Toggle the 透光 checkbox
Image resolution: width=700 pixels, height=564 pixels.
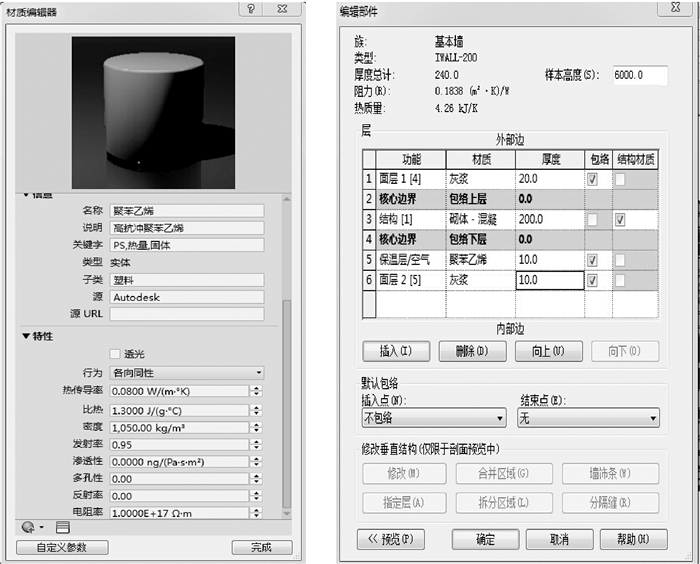coord(115,354)
